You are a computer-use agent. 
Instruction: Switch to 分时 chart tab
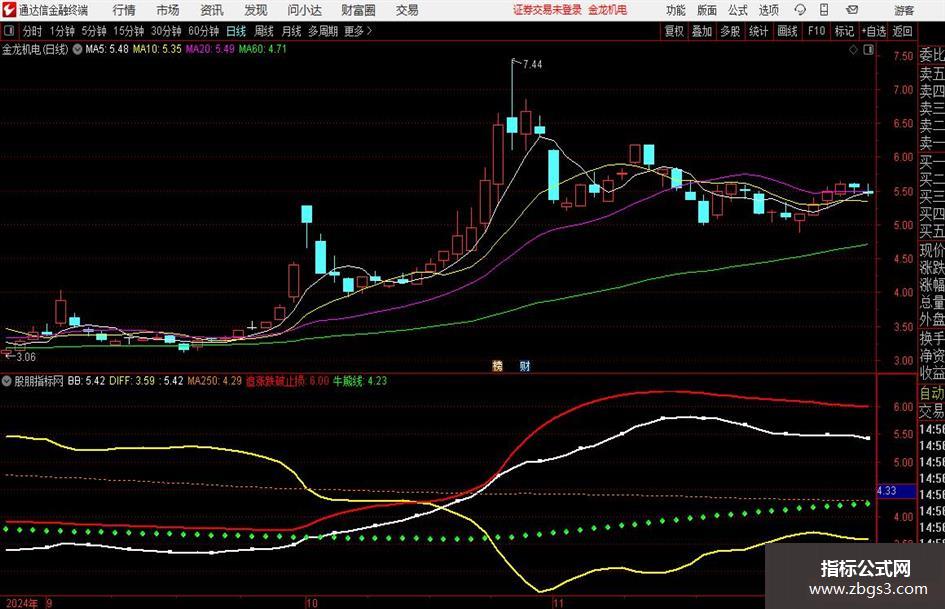coord(32,31)
